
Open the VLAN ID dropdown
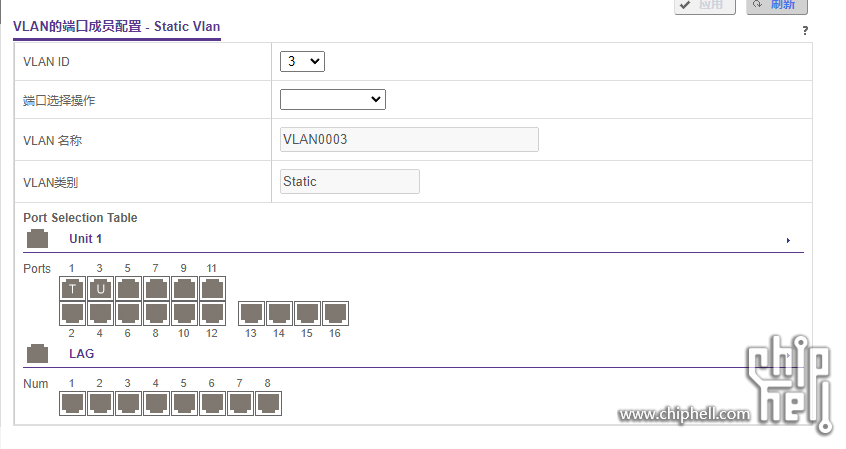(302, 62)
